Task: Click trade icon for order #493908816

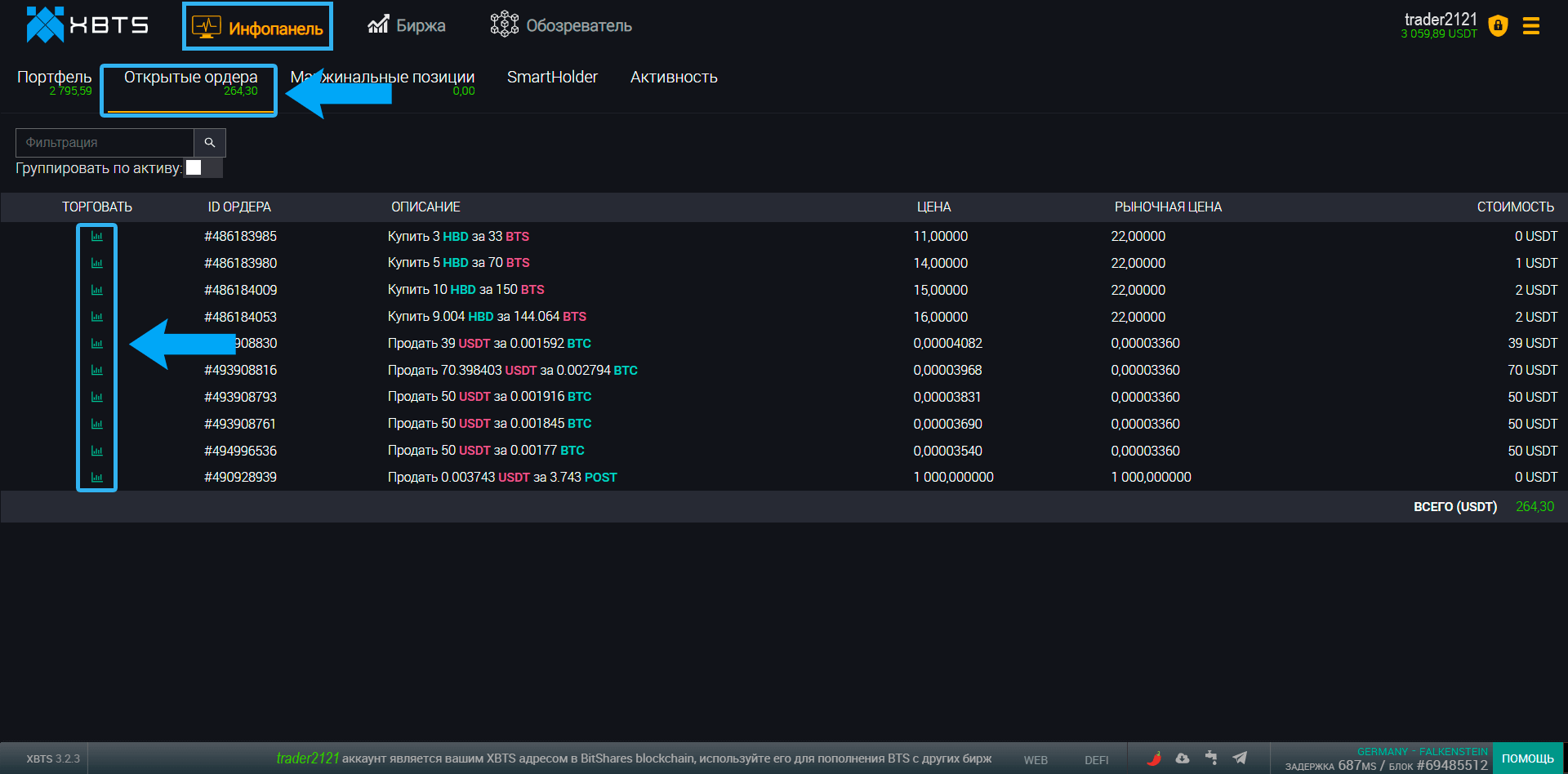Action: click(x=97, y=371)
